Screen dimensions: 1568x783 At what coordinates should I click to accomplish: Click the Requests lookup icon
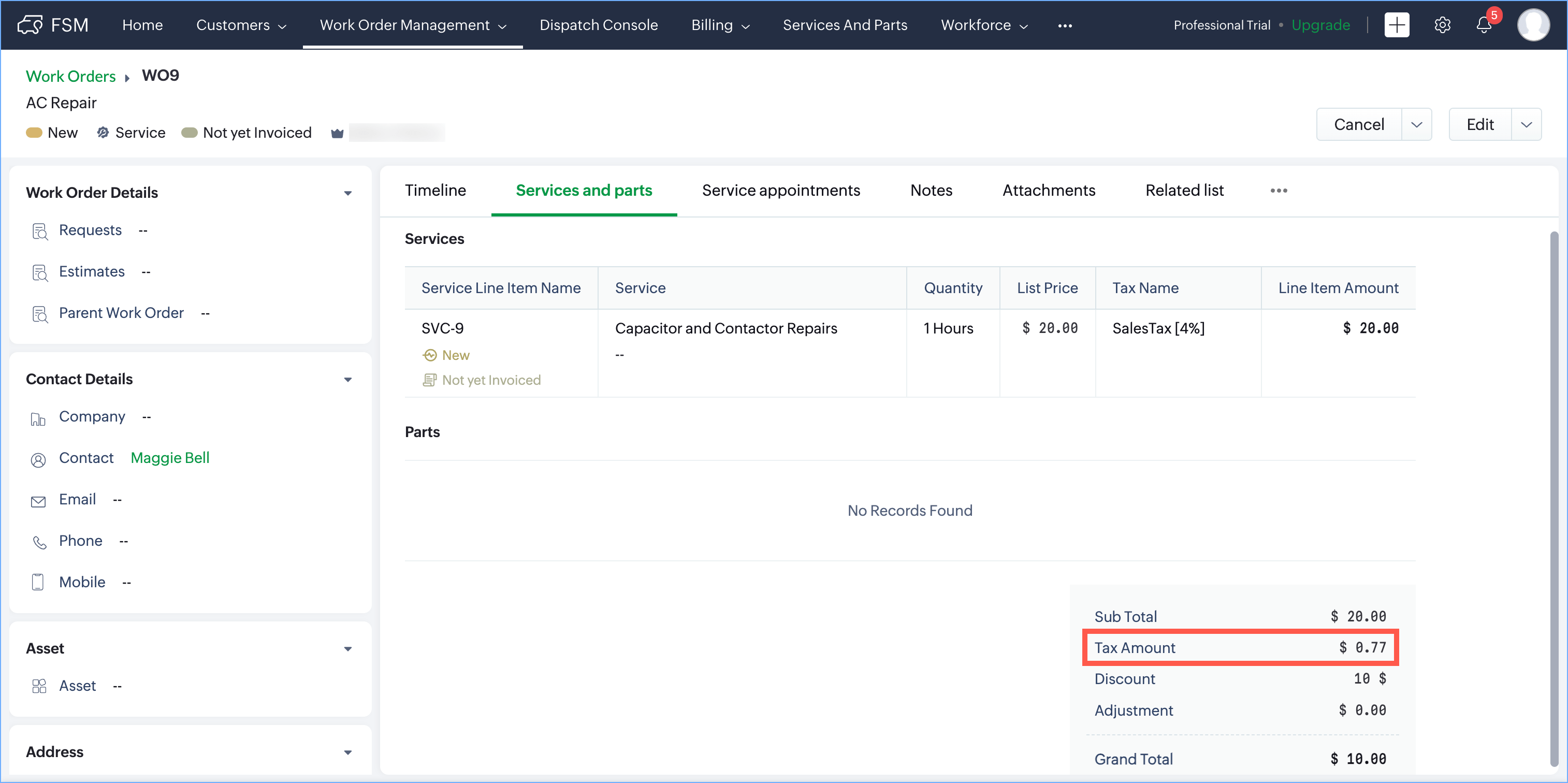[x=39, y=231]
